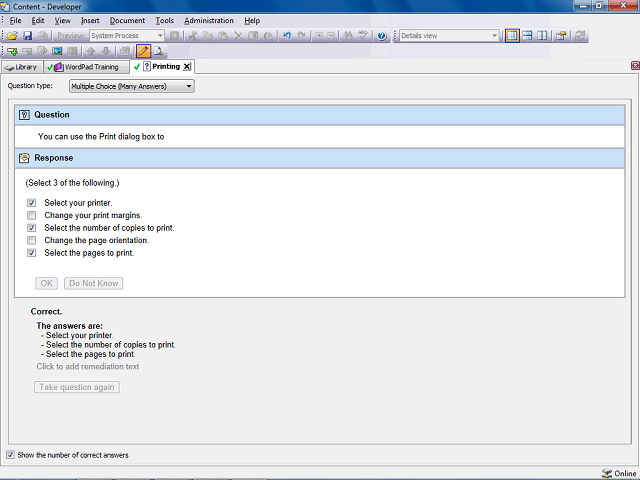Image resolution: width=640 pixels, height=480 pixels.
Task: Switch to horizontal split layout icon
Action: [x=527, y=36]
